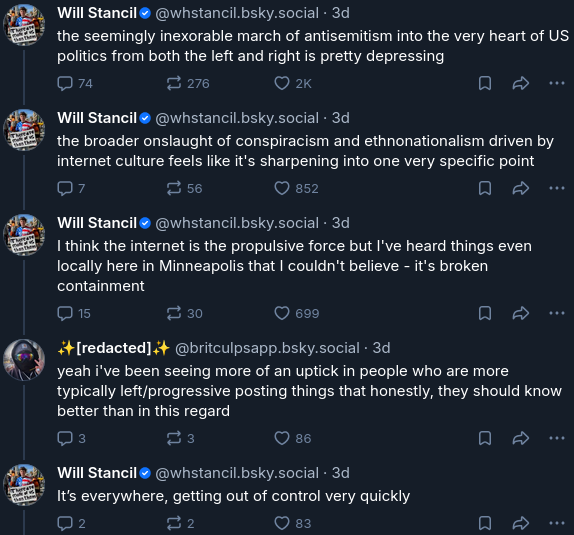Viewport: 574px width, 535px height.
Task: Like the post with 2K likes
Action: [x=293, y=83]
